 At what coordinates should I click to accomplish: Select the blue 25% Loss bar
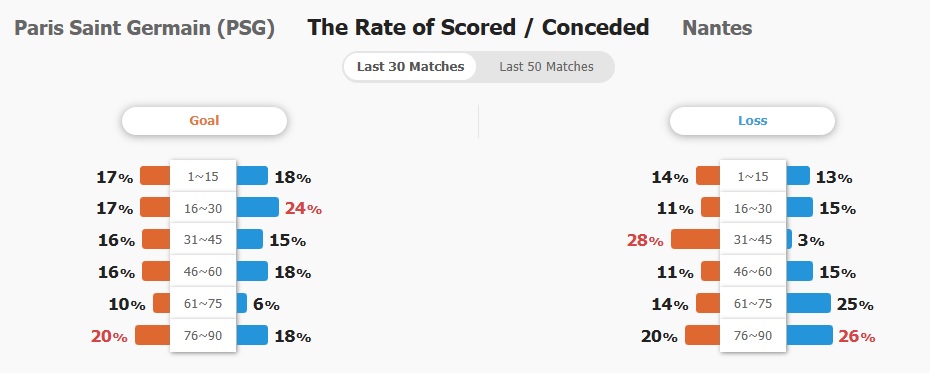pos(808,303)
